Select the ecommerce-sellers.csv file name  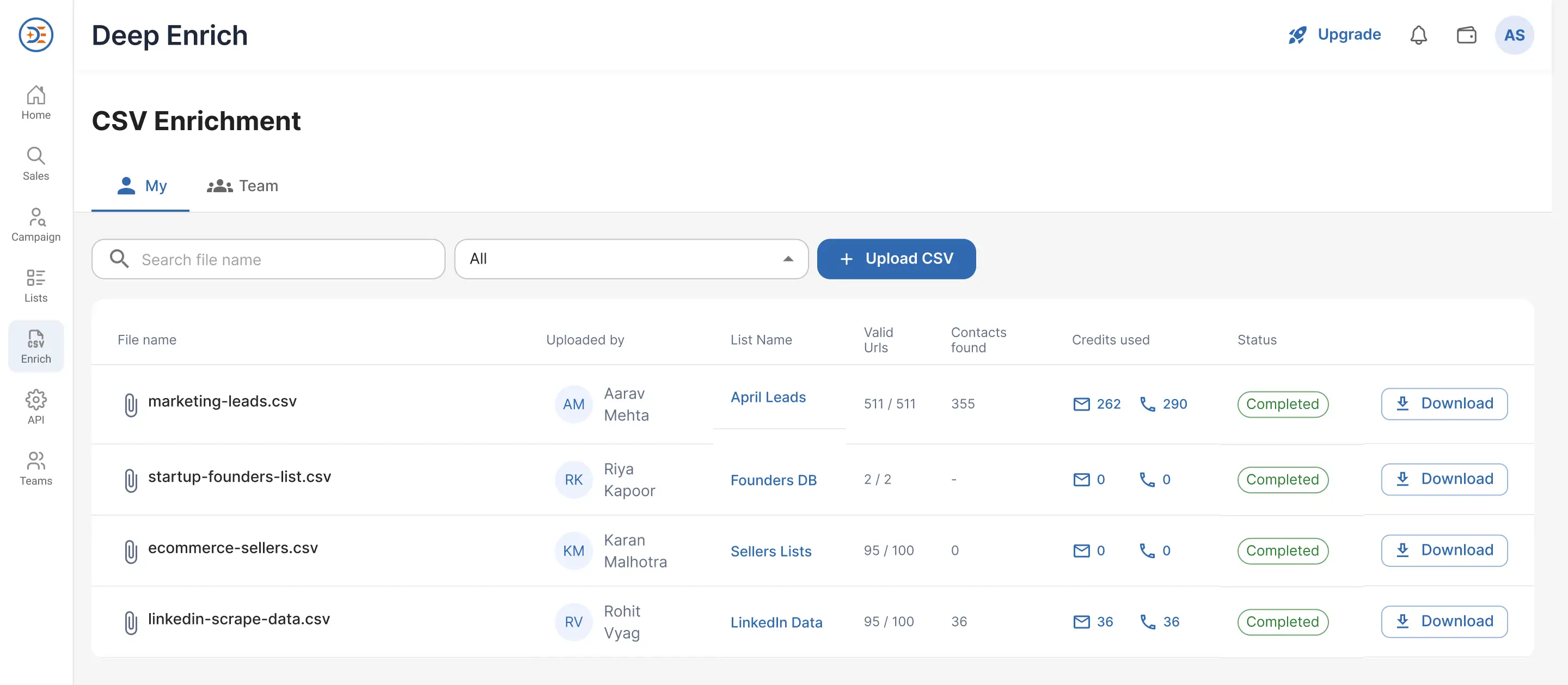click(x=232, y=548)
